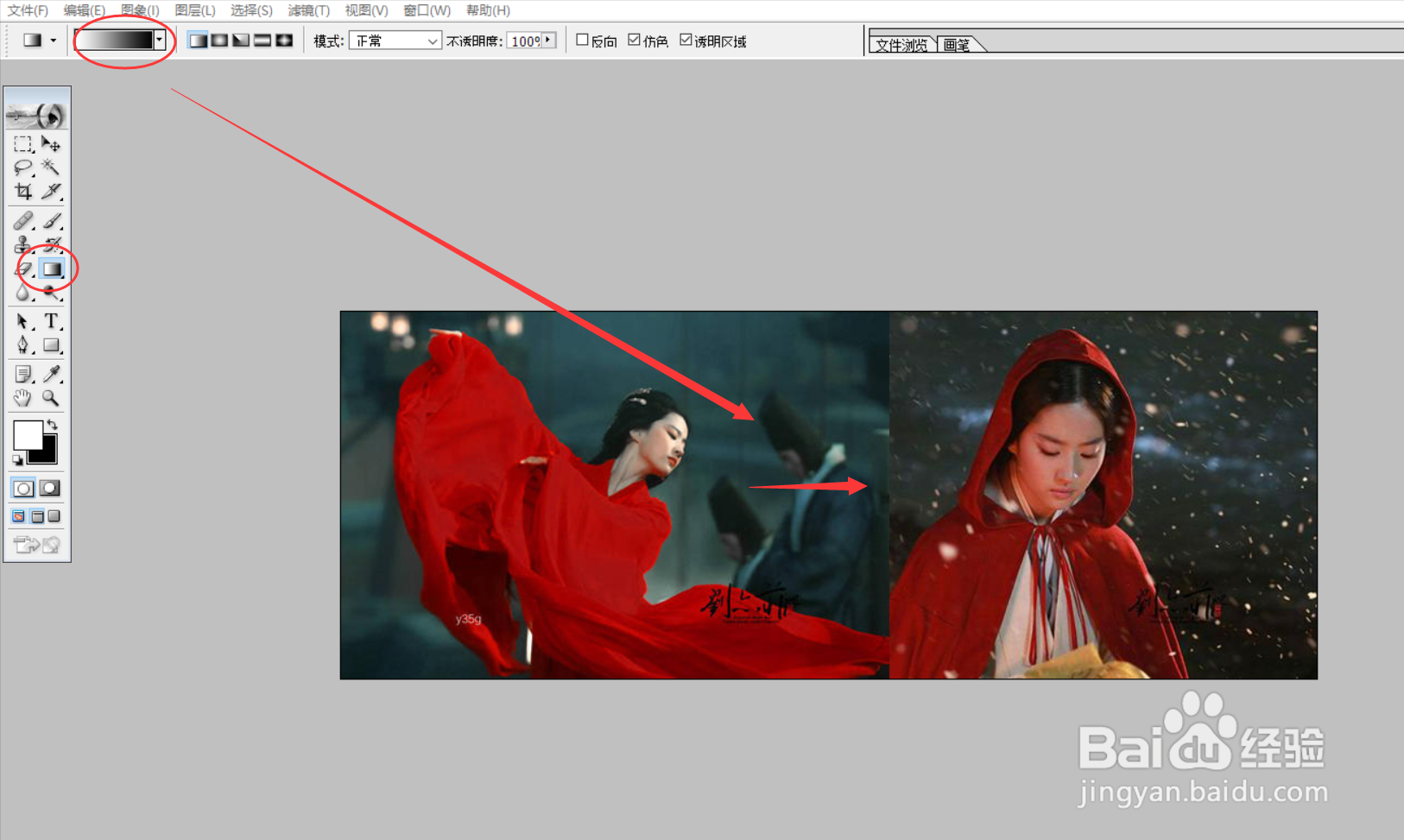1404x840 pixels.
Task: Select the Clone Stamp tool
Action: click(x=23, y=244)
